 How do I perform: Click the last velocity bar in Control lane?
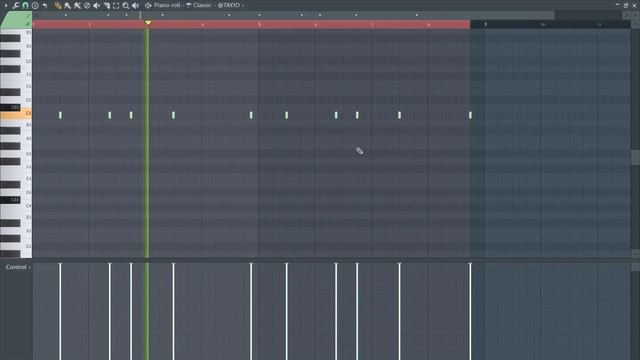(x=470, y=311)
